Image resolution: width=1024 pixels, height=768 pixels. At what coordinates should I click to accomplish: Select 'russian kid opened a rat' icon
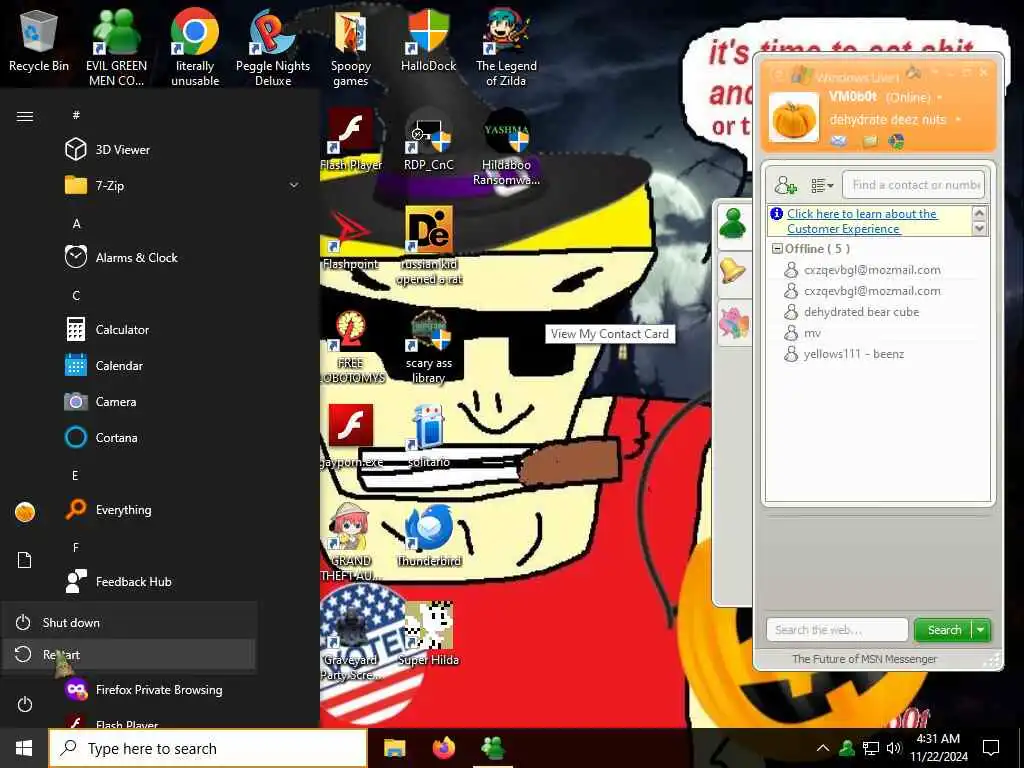(429, 246)
